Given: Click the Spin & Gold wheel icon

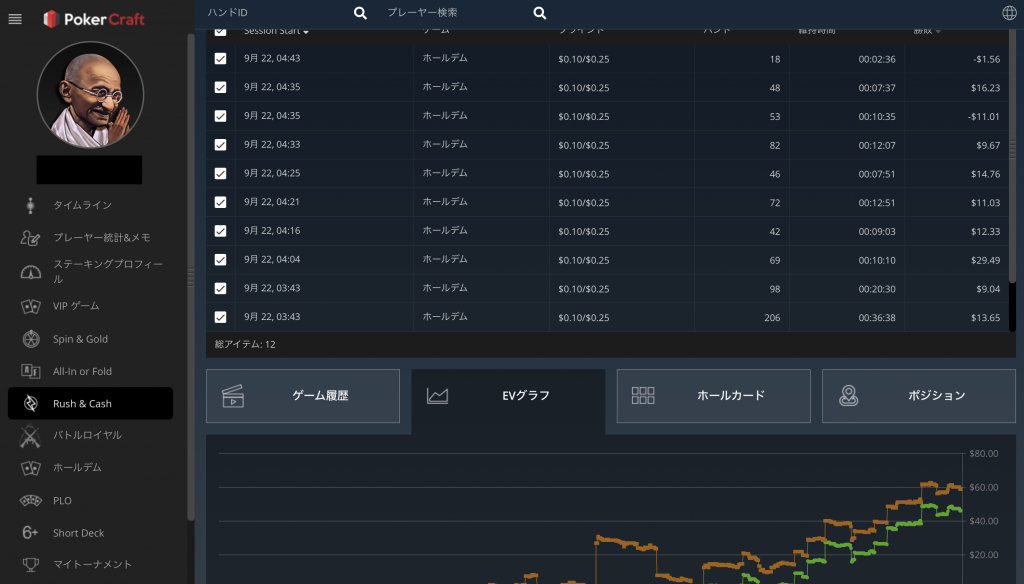Looking at the screenshot, I should tap(31, 339).
